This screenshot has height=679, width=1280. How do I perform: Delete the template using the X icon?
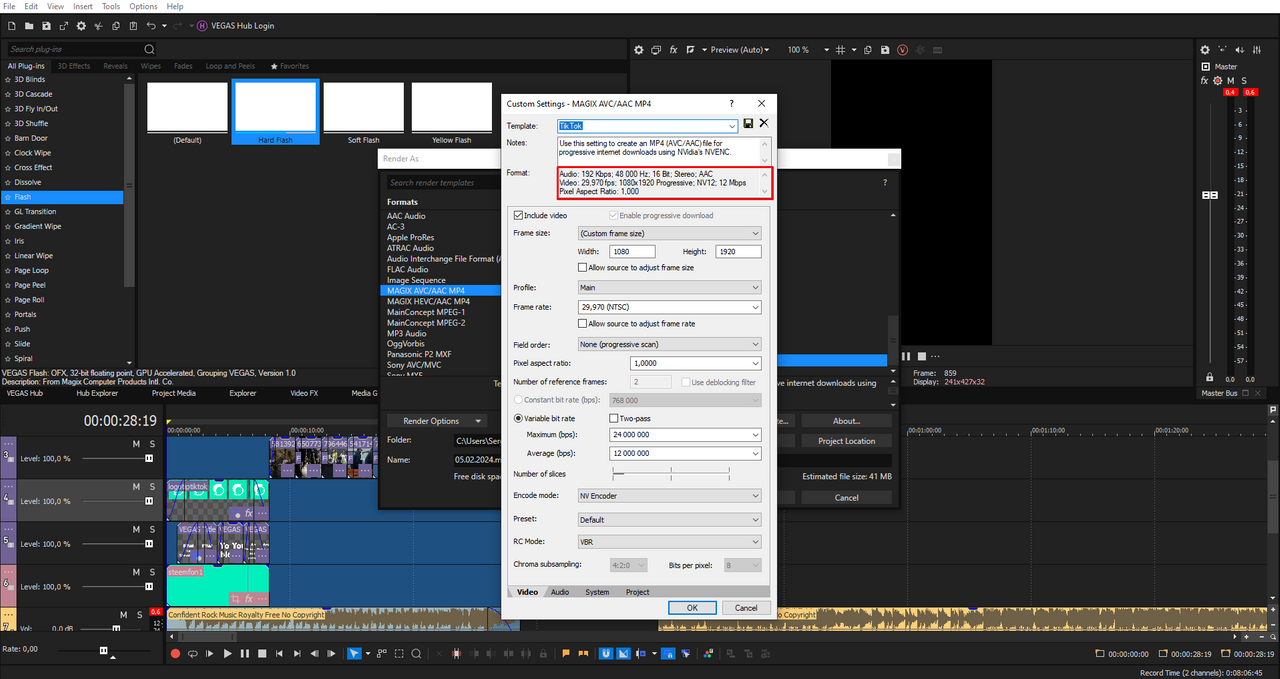(x=764, y=123)
